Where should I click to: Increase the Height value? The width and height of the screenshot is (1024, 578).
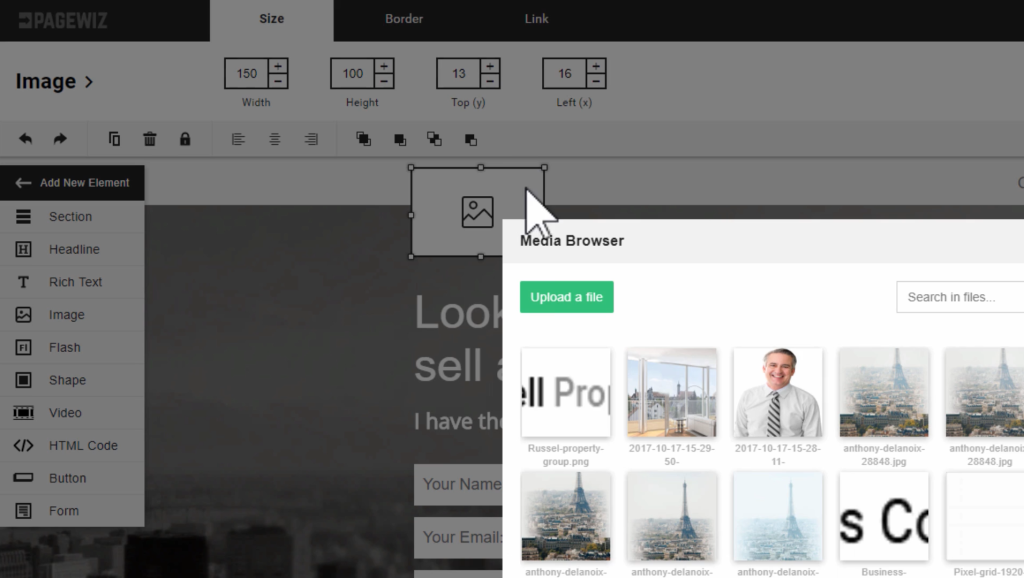pyautogui.click(x=384, y=66)
